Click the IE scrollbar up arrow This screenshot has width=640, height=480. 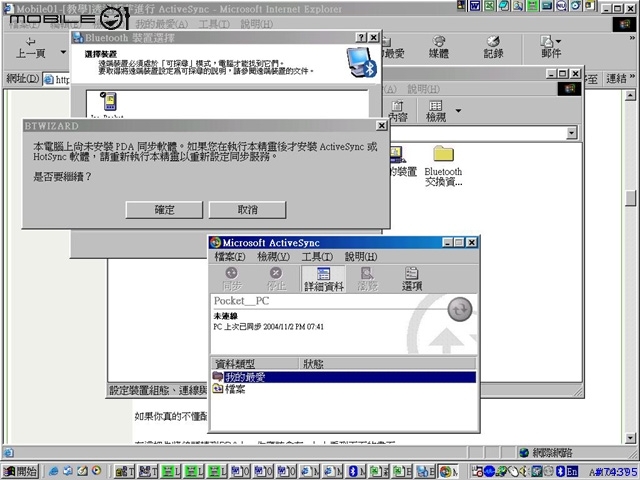(x=630, y=96)
